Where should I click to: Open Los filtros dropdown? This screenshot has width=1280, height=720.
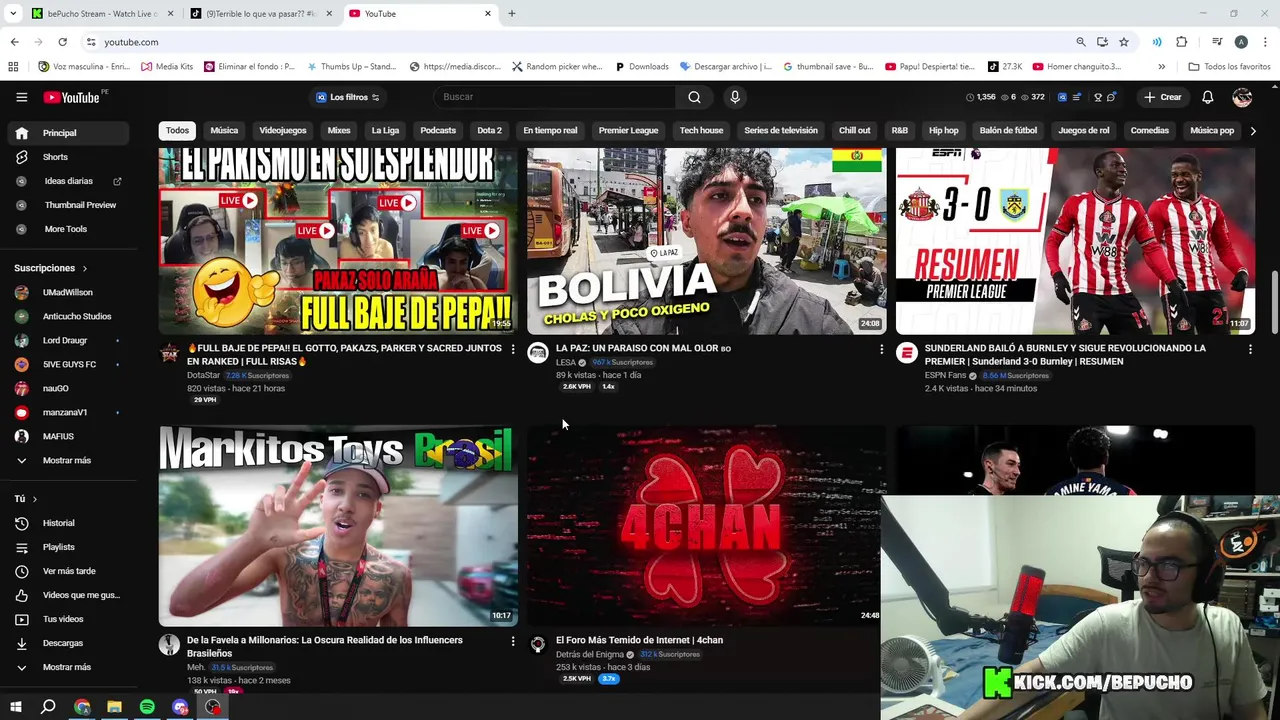pyautogui.click(x=347, y=97)
